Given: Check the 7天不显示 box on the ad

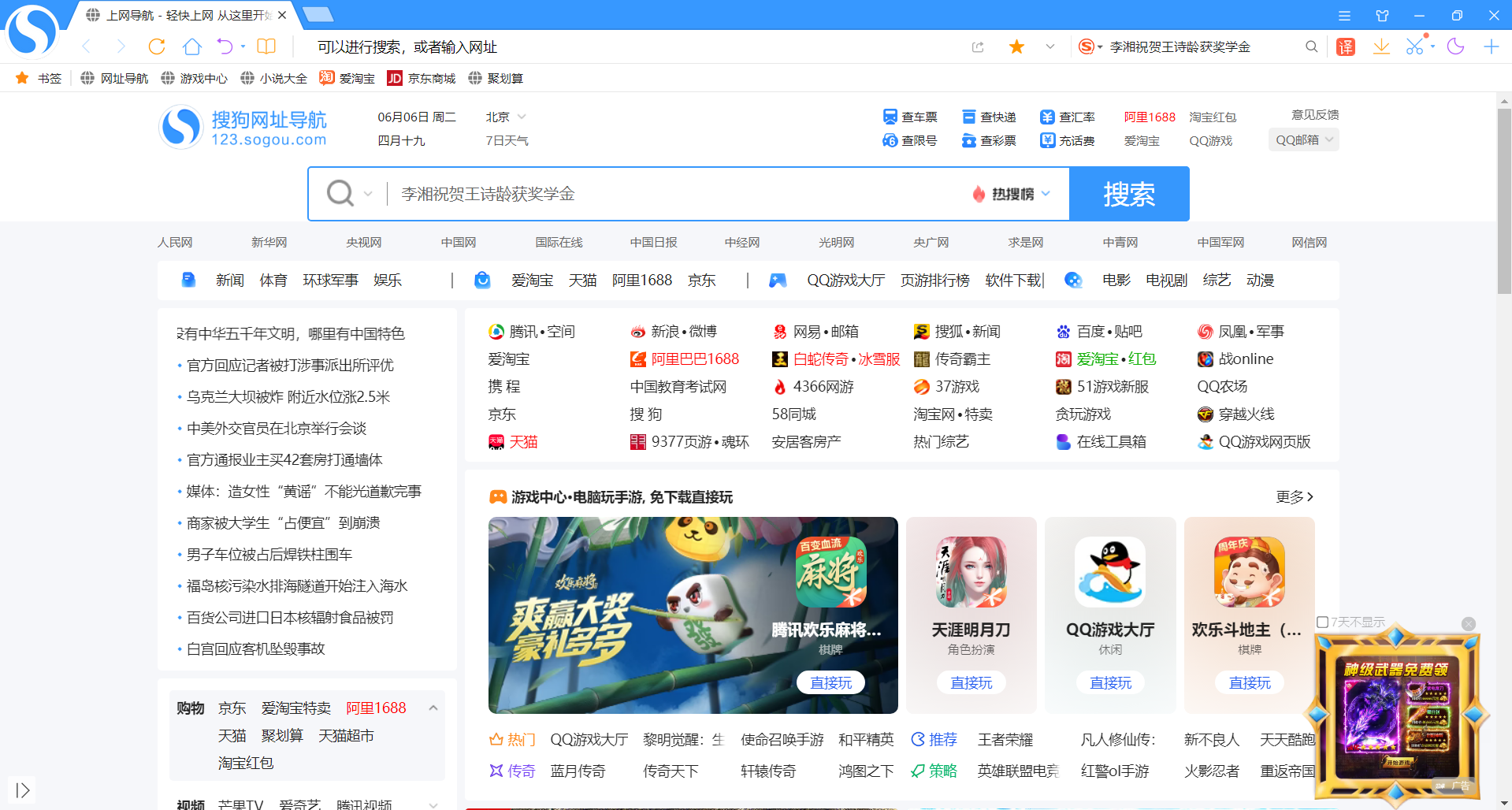Looking at the screenshot, I should [x=1322, y=622].
